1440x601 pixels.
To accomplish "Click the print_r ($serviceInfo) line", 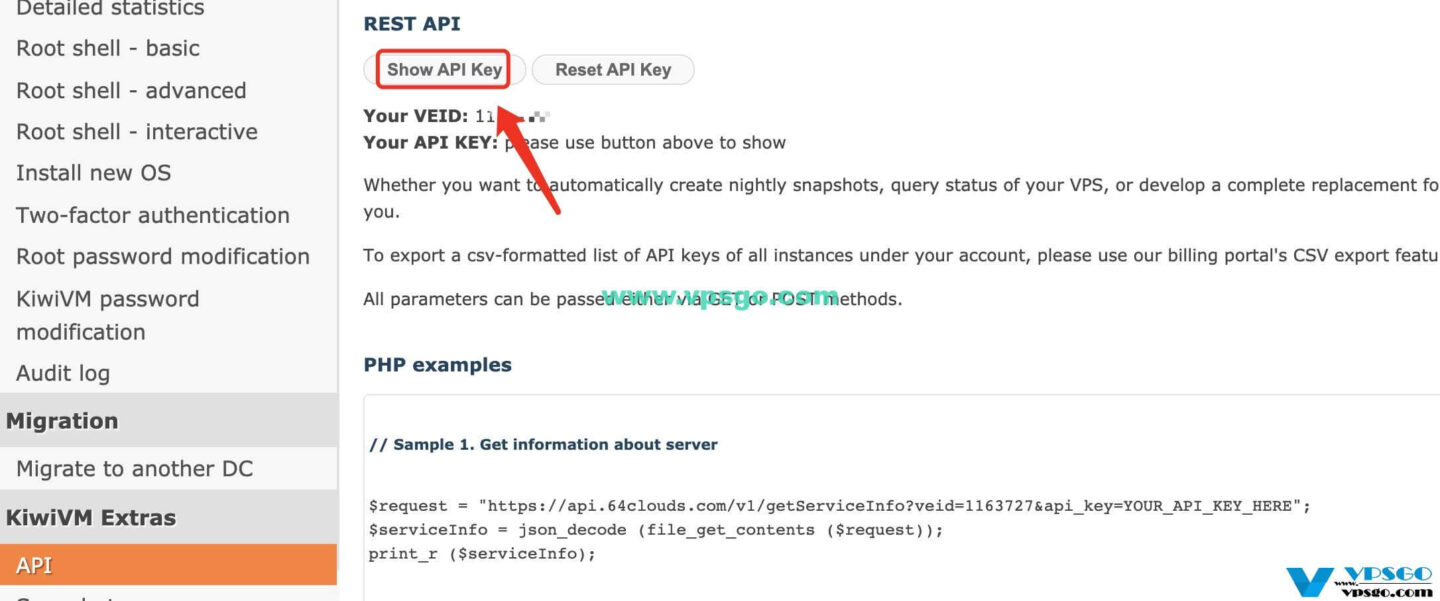I will click(x=482, y=554).
